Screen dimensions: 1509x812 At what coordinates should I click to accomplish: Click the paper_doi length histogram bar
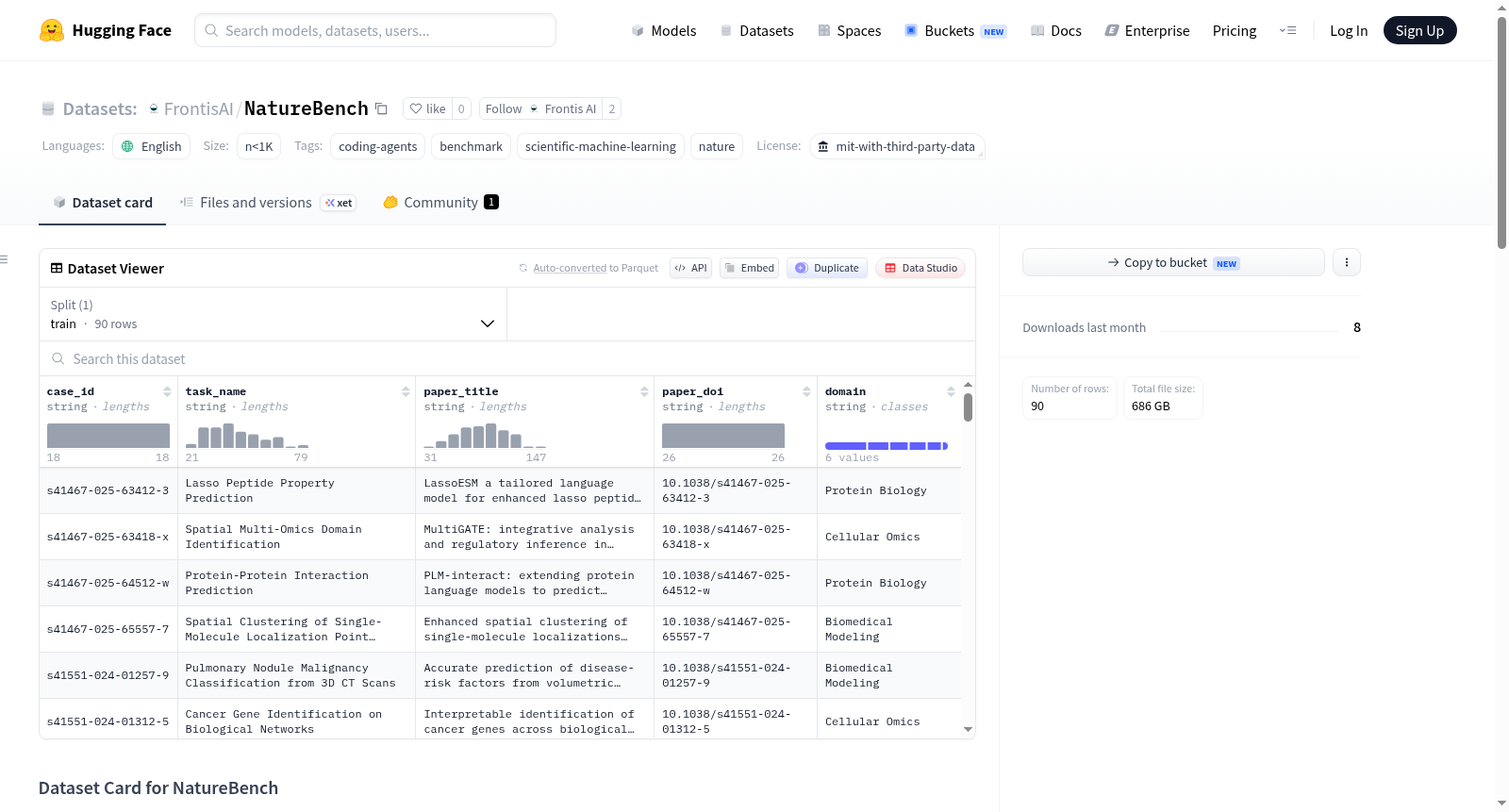pyautogui.click(x=723, y=435)
